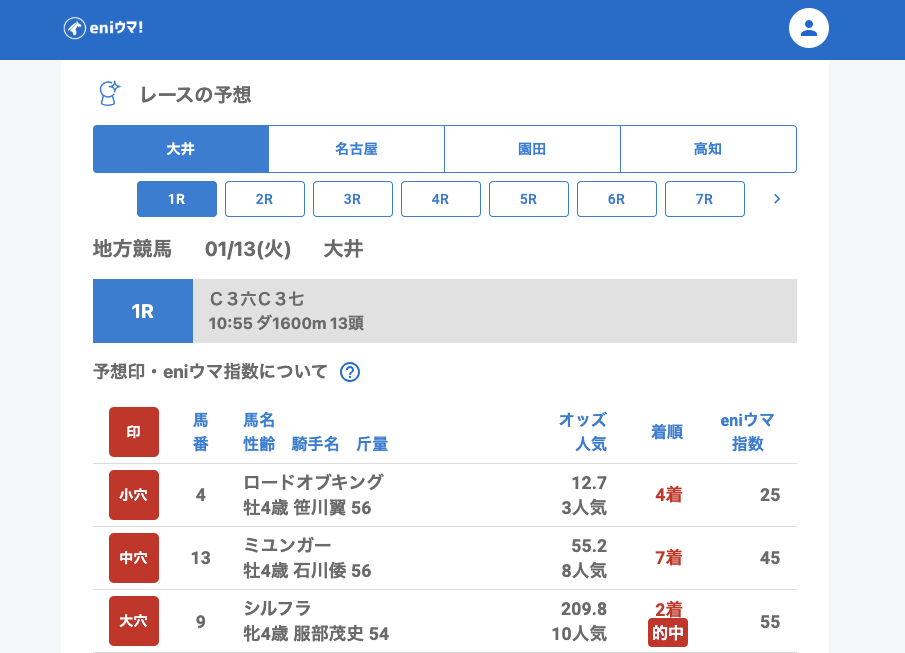Choose race 3R button

(353, 199)
